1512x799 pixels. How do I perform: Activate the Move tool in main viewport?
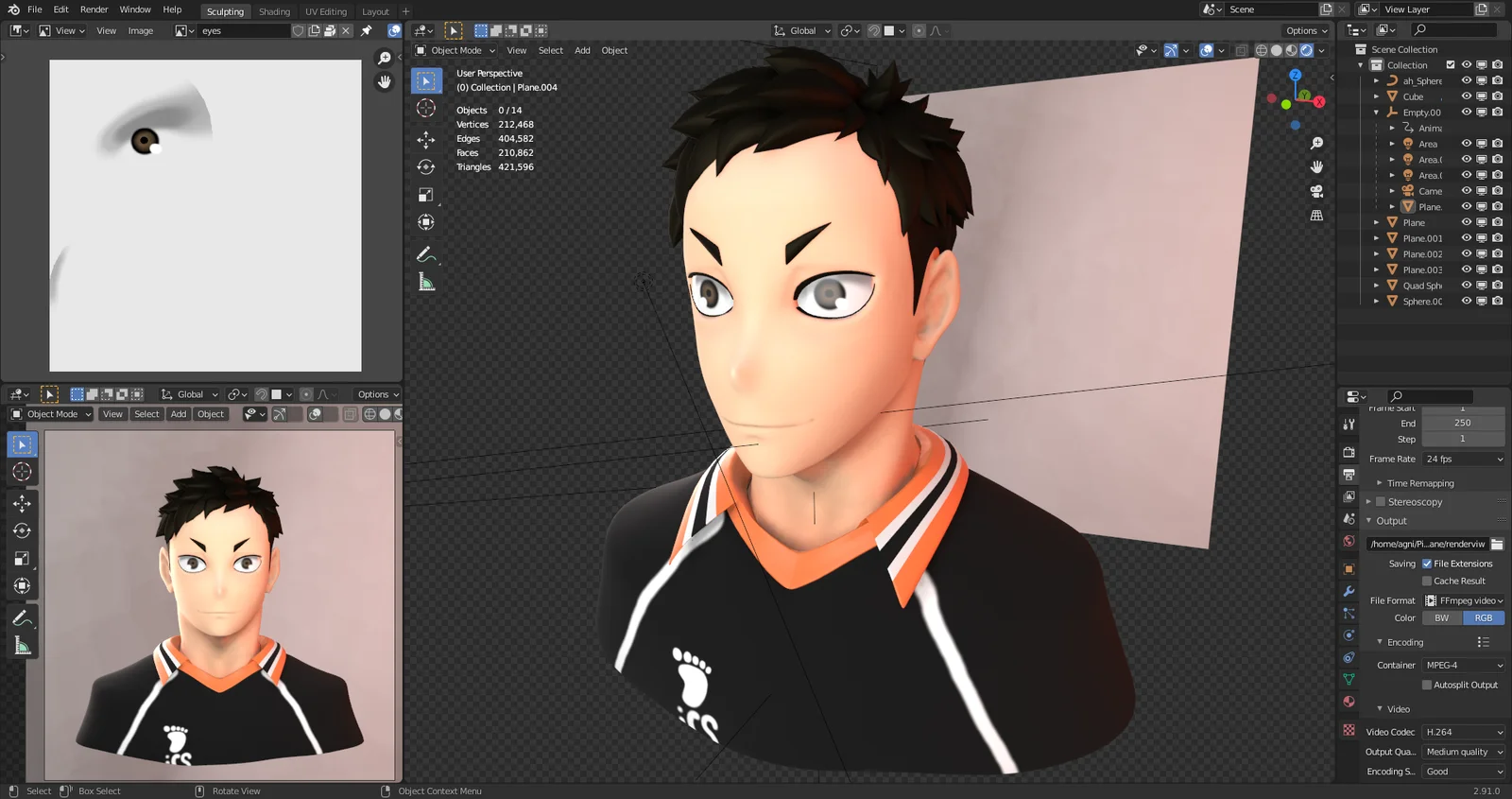426,139
